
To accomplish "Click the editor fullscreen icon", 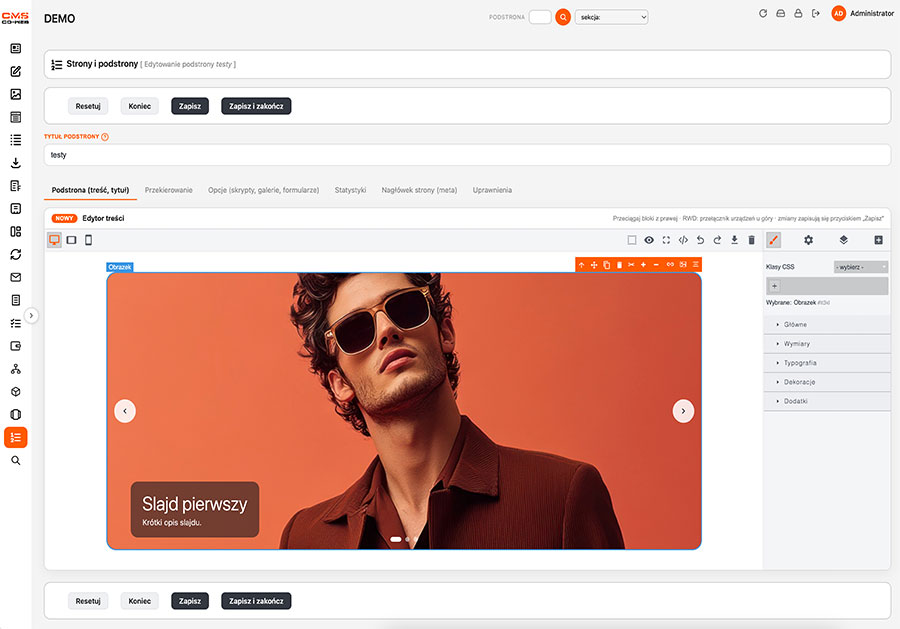I will pos(666,240).
